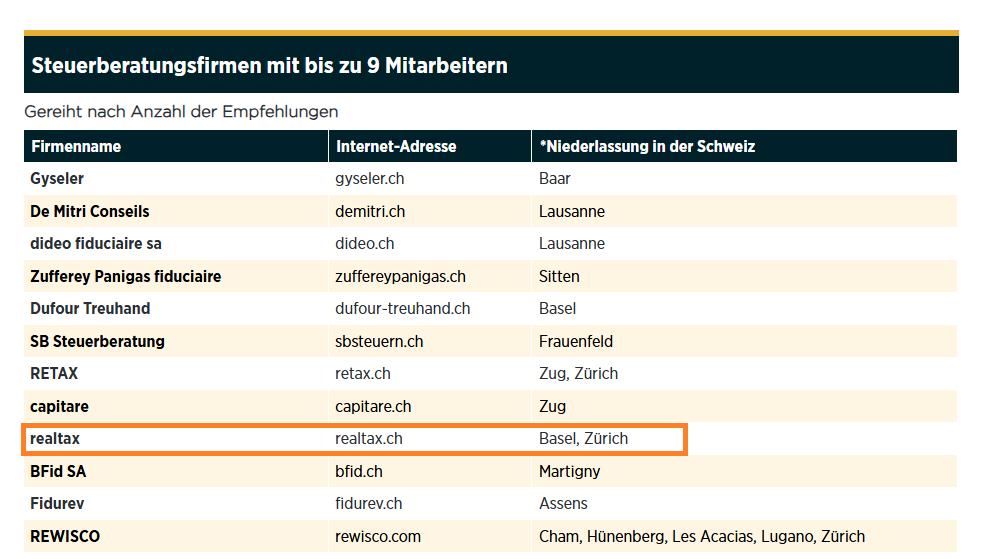
Task: Select the capitare firm name
Action: pyautogui.click(x=59, y=407)
